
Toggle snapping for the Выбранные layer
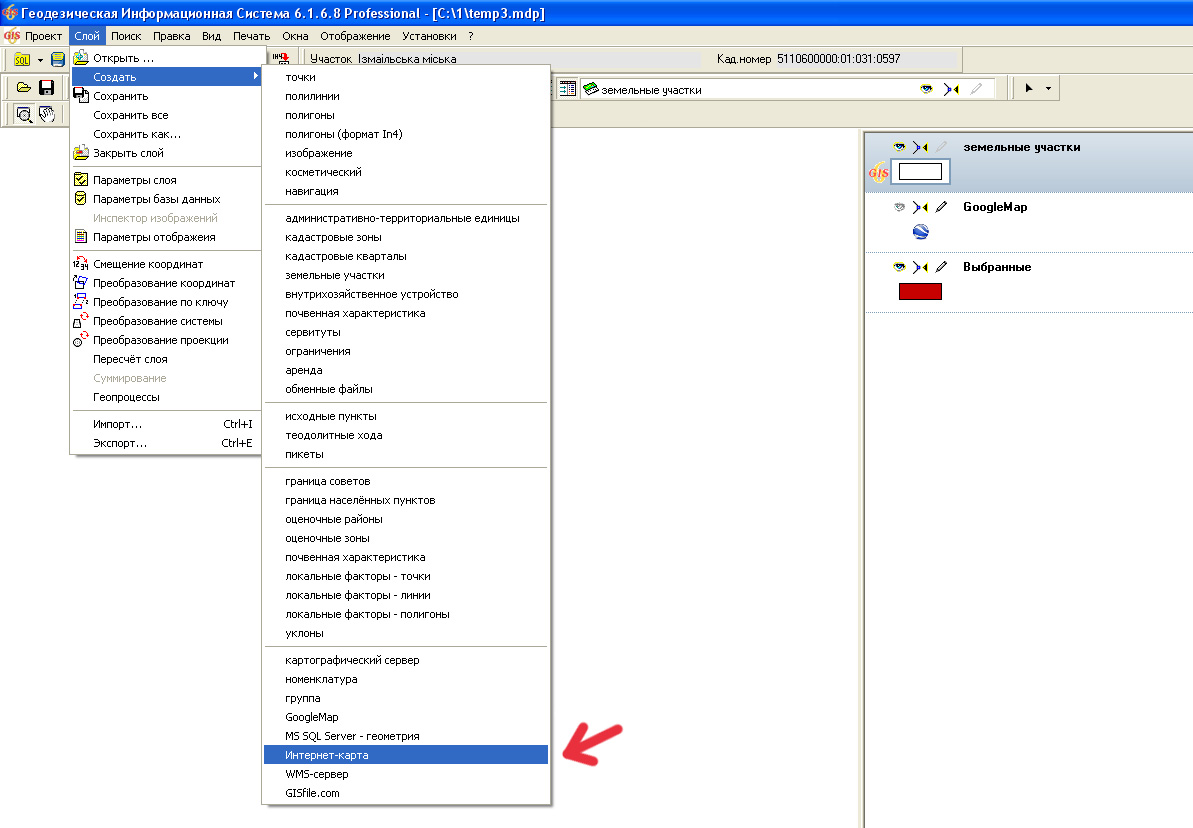point(921,267)
